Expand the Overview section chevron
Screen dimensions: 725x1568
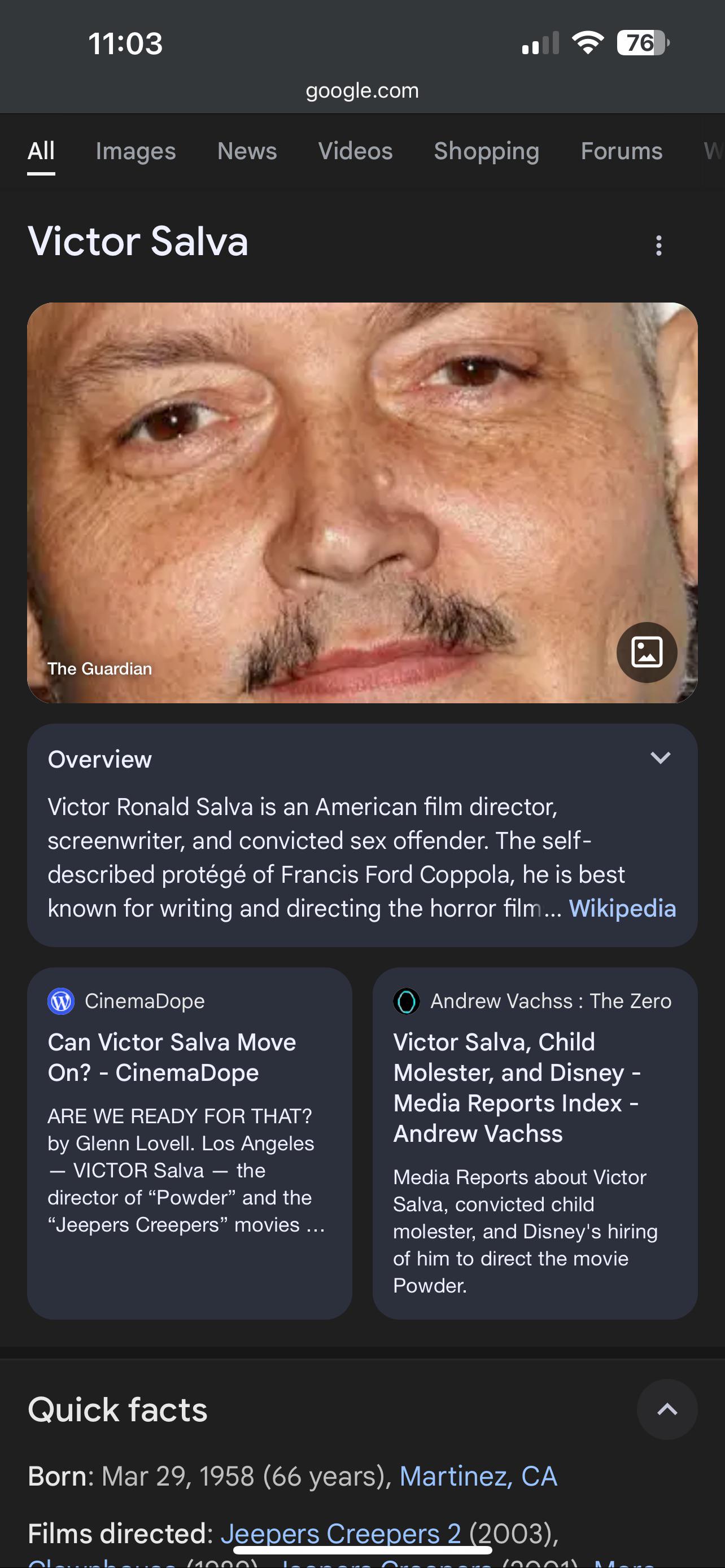pyautogui.click(x=660, y=758)
